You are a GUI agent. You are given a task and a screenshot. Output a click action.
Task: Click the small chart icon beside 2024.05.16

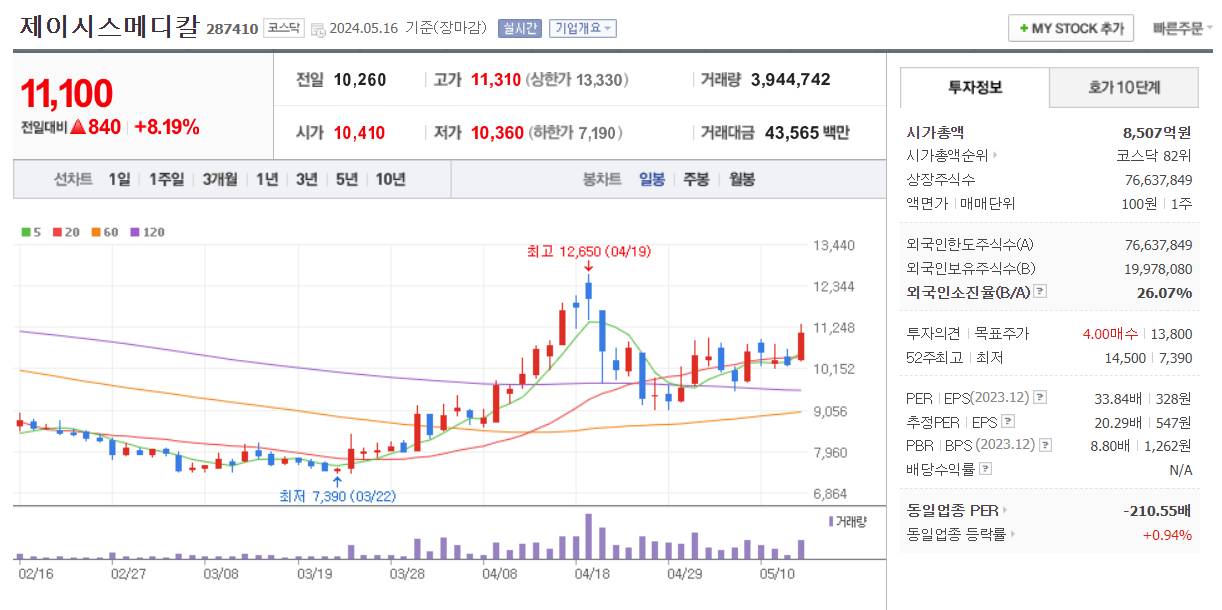pyautogui.click(x=319, y=28)
